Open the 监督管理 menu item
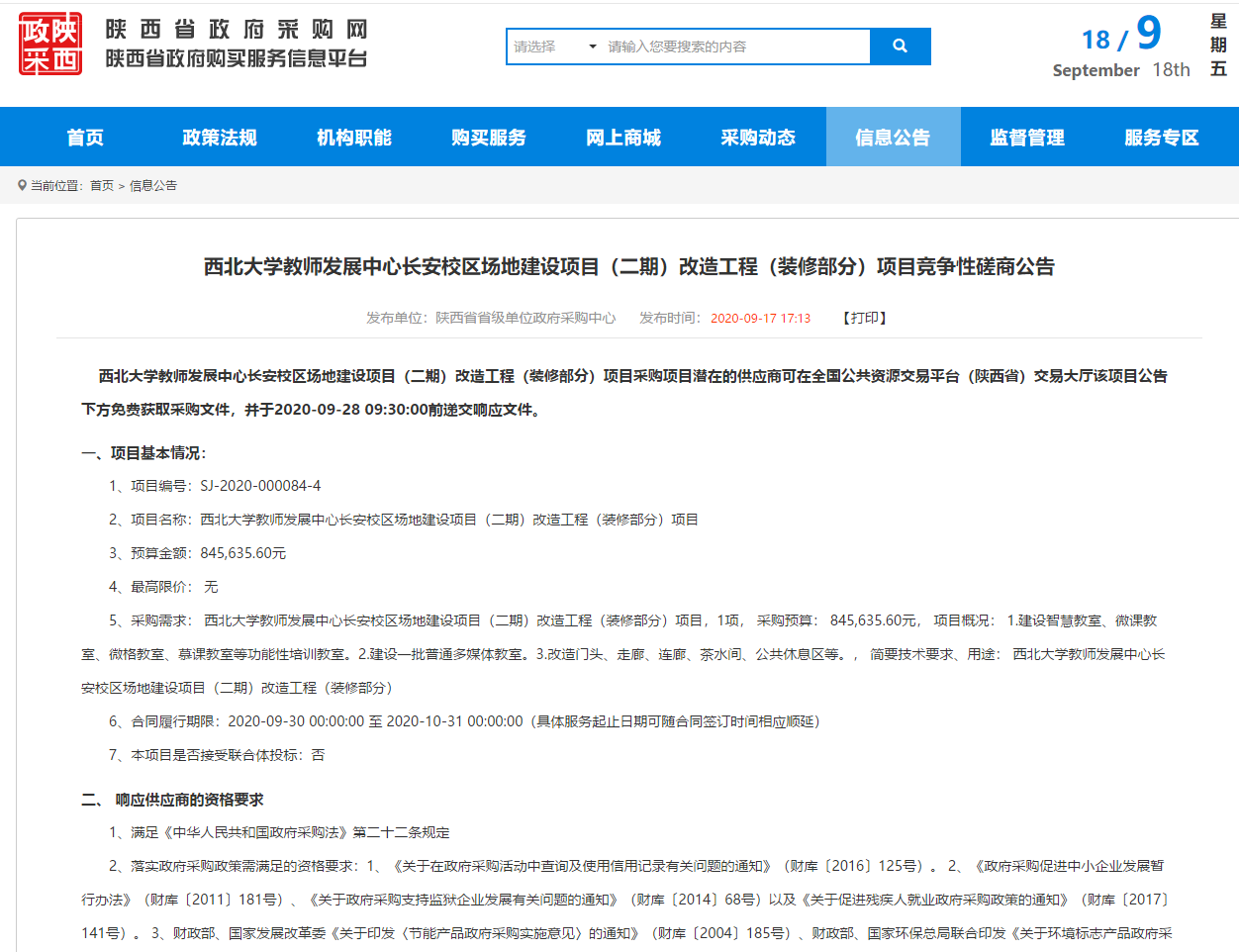This screenshot has width=1239, height=952. click(x=1027, y=138)
